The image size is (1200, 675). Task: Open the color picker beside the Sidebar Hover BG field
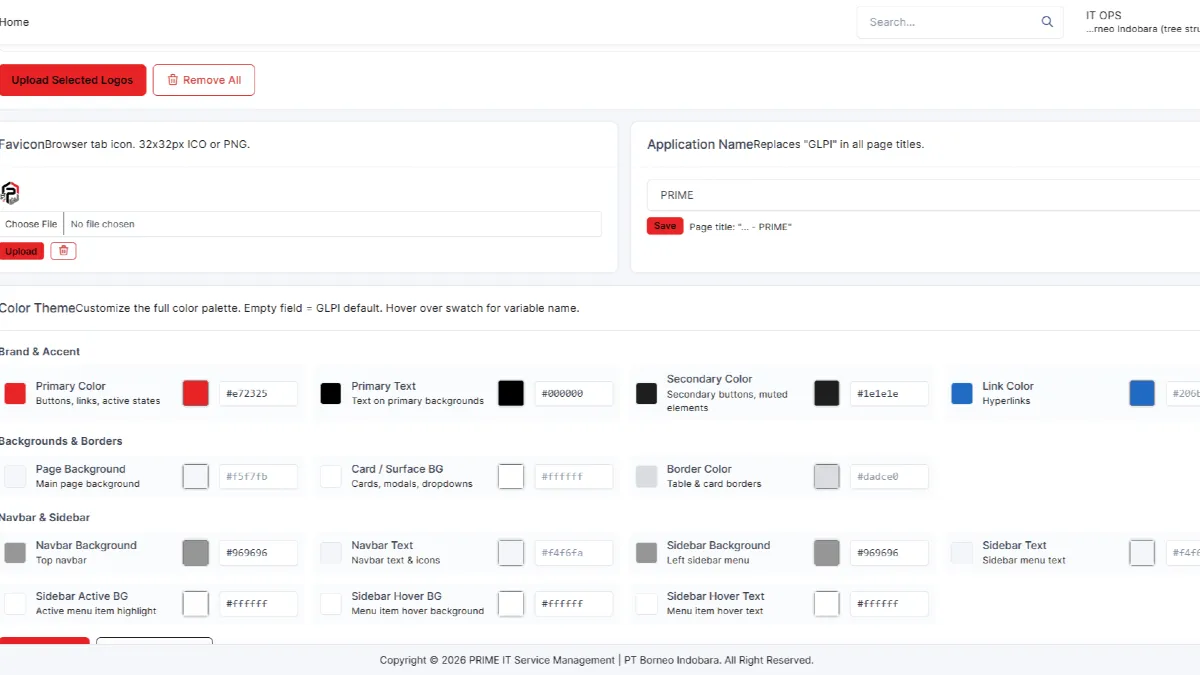pyautogui.click(x=511, y=603)
